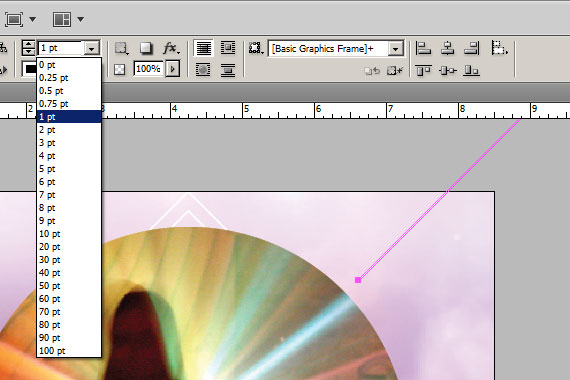Open the opacity slider arrow button
The height and width of the screenshot is (380, 570).
173,69
